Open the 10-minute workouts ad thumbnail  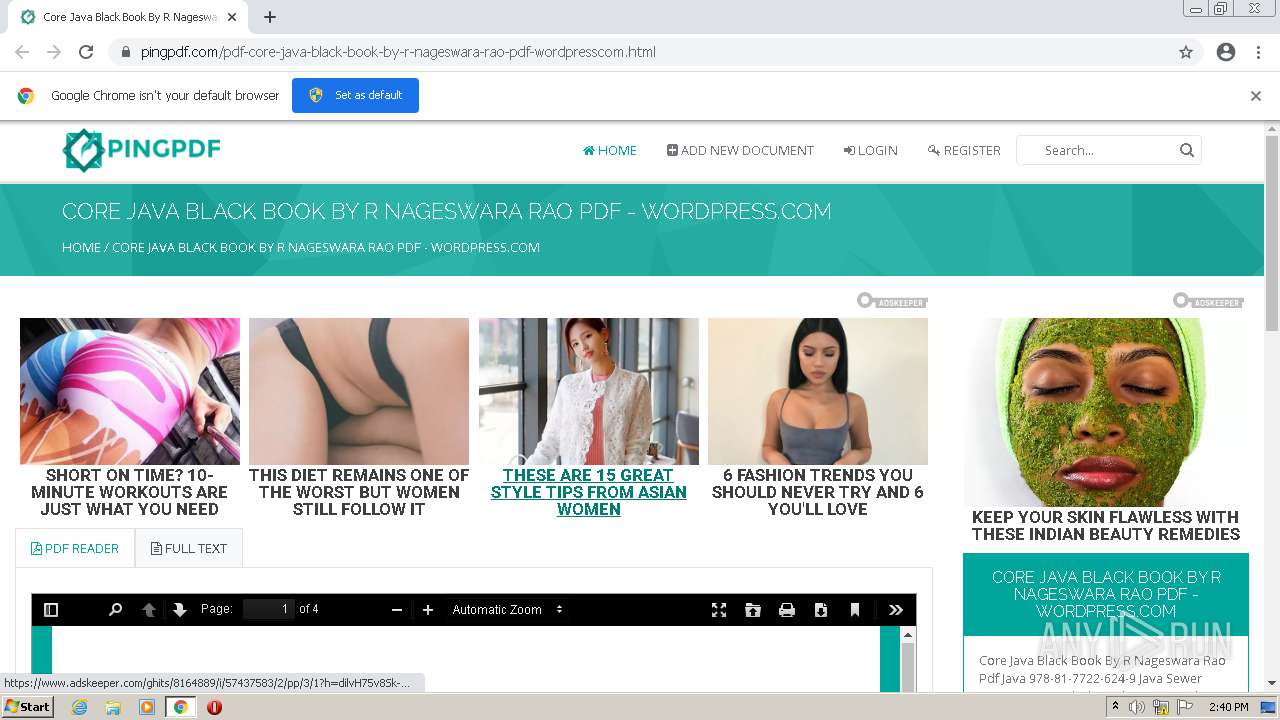(130, 391)
